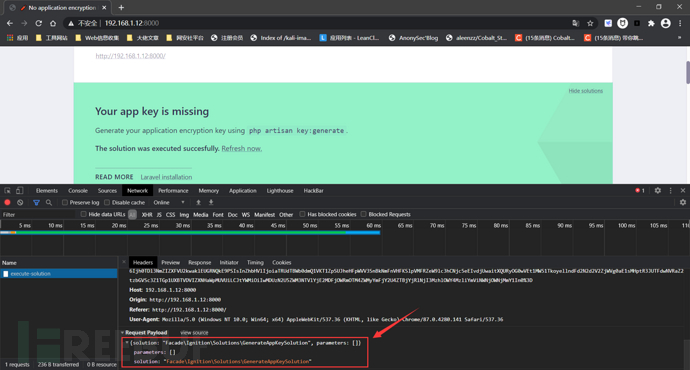Reload the page in the browser
Screen dimensions: 690x370
coord(39,23)
